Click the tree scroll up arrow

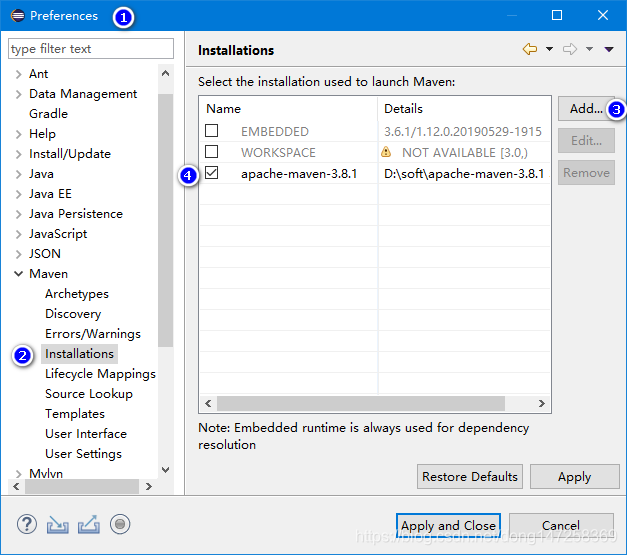[166, 73]
